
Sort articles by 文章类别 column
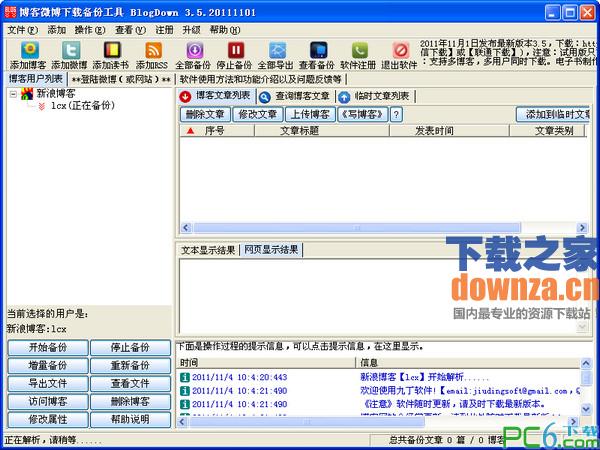click(x=547, y=131)
